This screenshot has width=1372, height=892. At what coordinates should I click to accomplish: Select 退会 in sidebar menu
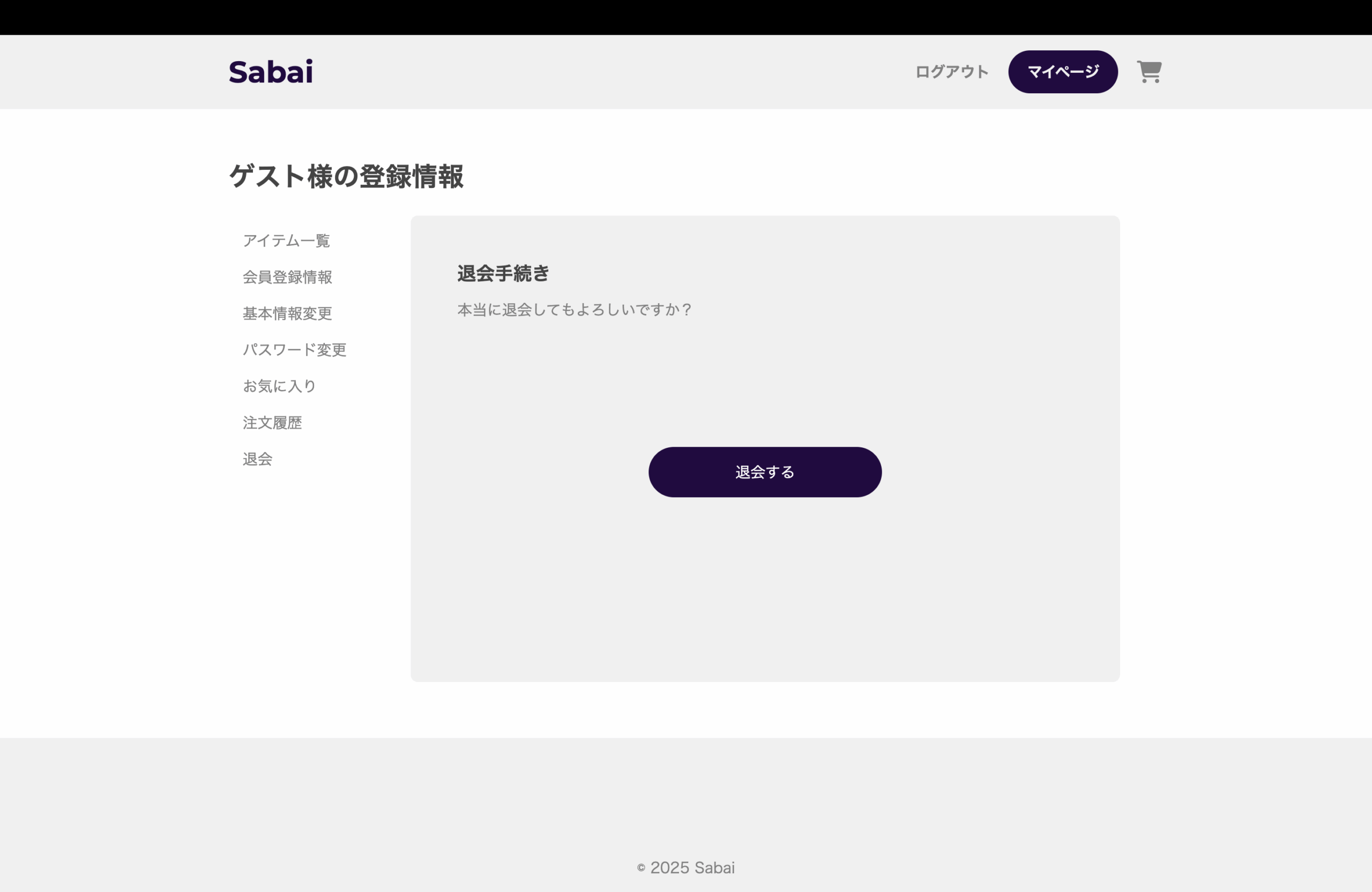pos(257,459)
